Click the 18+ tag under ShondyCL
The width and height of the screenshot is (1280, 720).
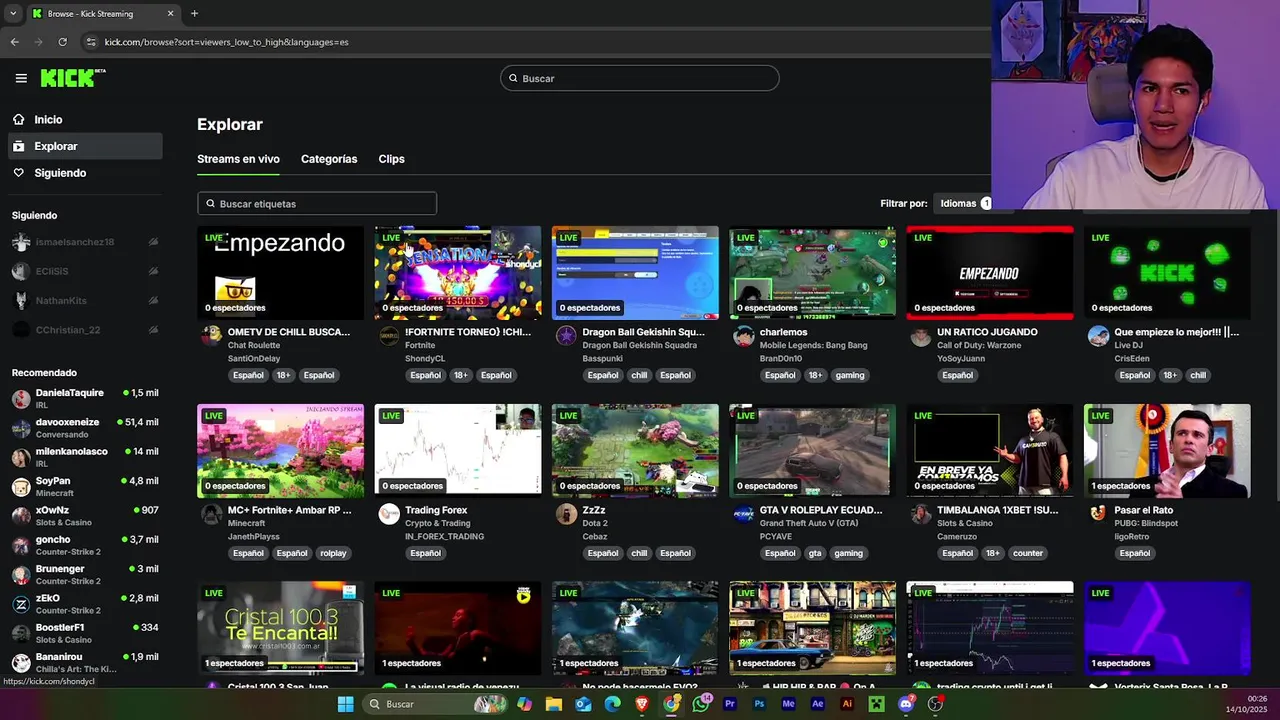pos(460,375)
